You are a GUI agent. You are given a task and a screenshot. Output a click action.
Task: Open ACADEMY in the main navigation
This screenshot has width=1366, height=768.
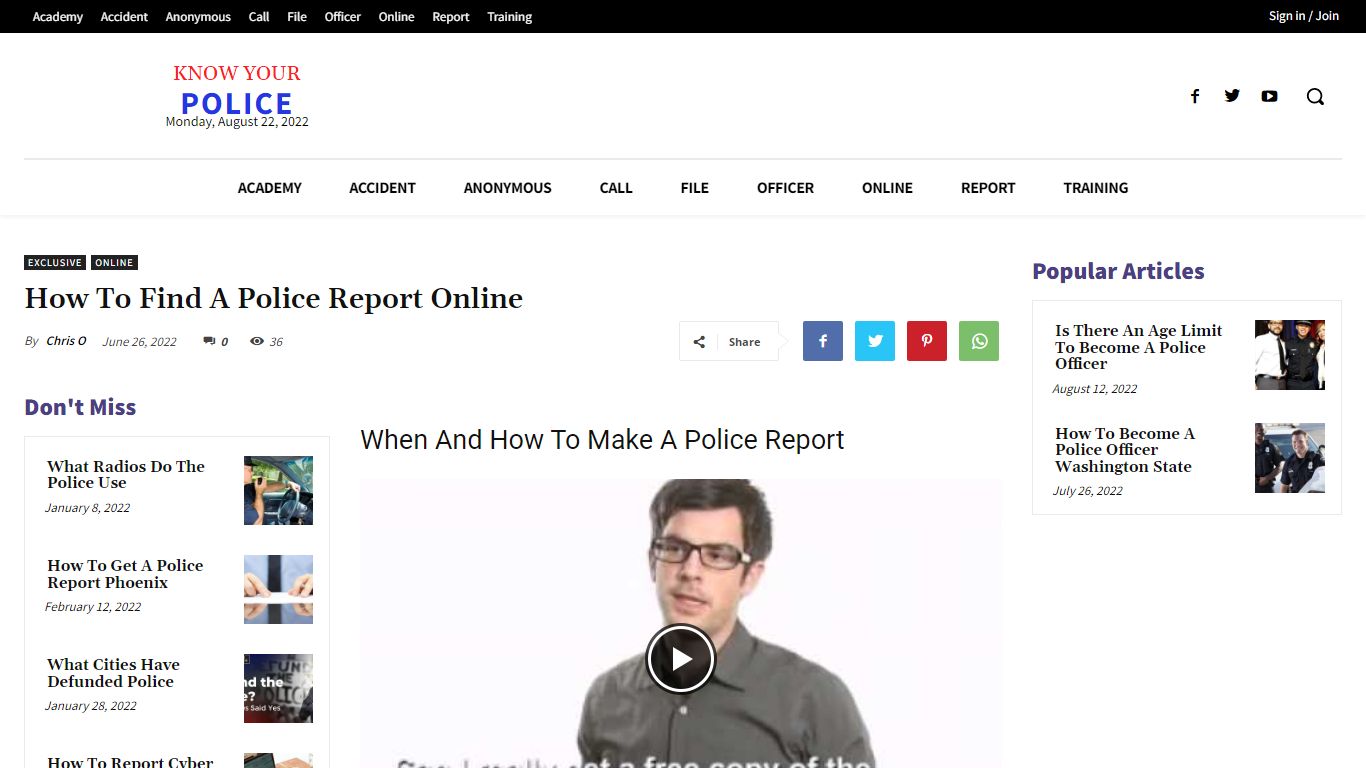point(269,188)
